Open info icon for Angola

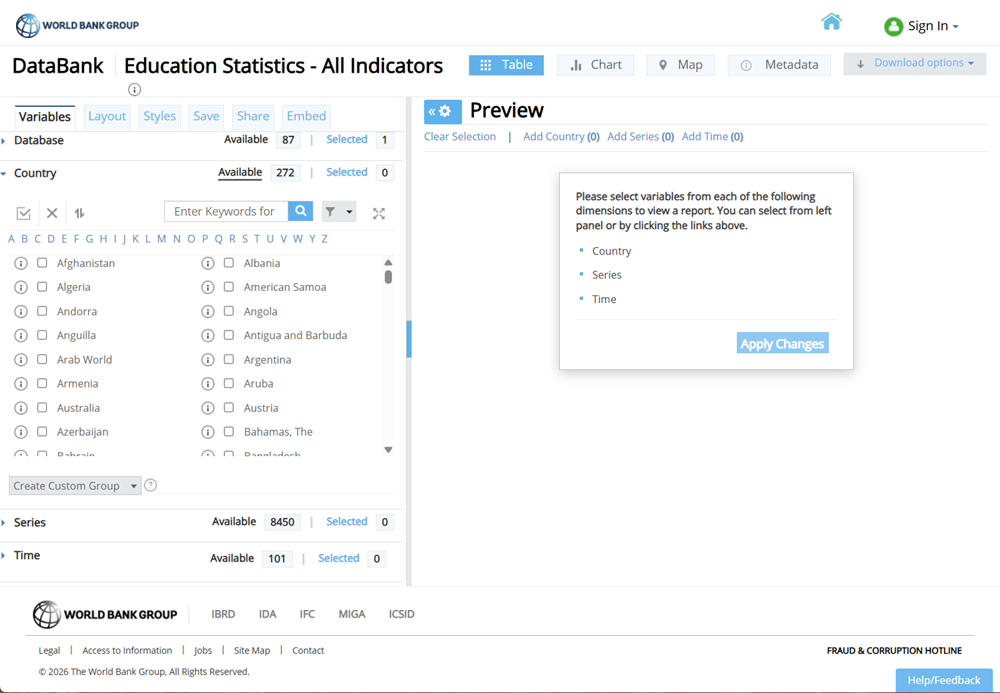click(208, 312)
